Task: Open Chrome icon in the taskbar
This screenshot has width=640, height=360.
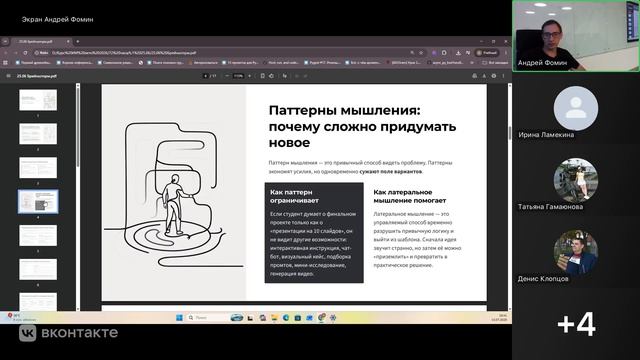Action: pos(322,317)
